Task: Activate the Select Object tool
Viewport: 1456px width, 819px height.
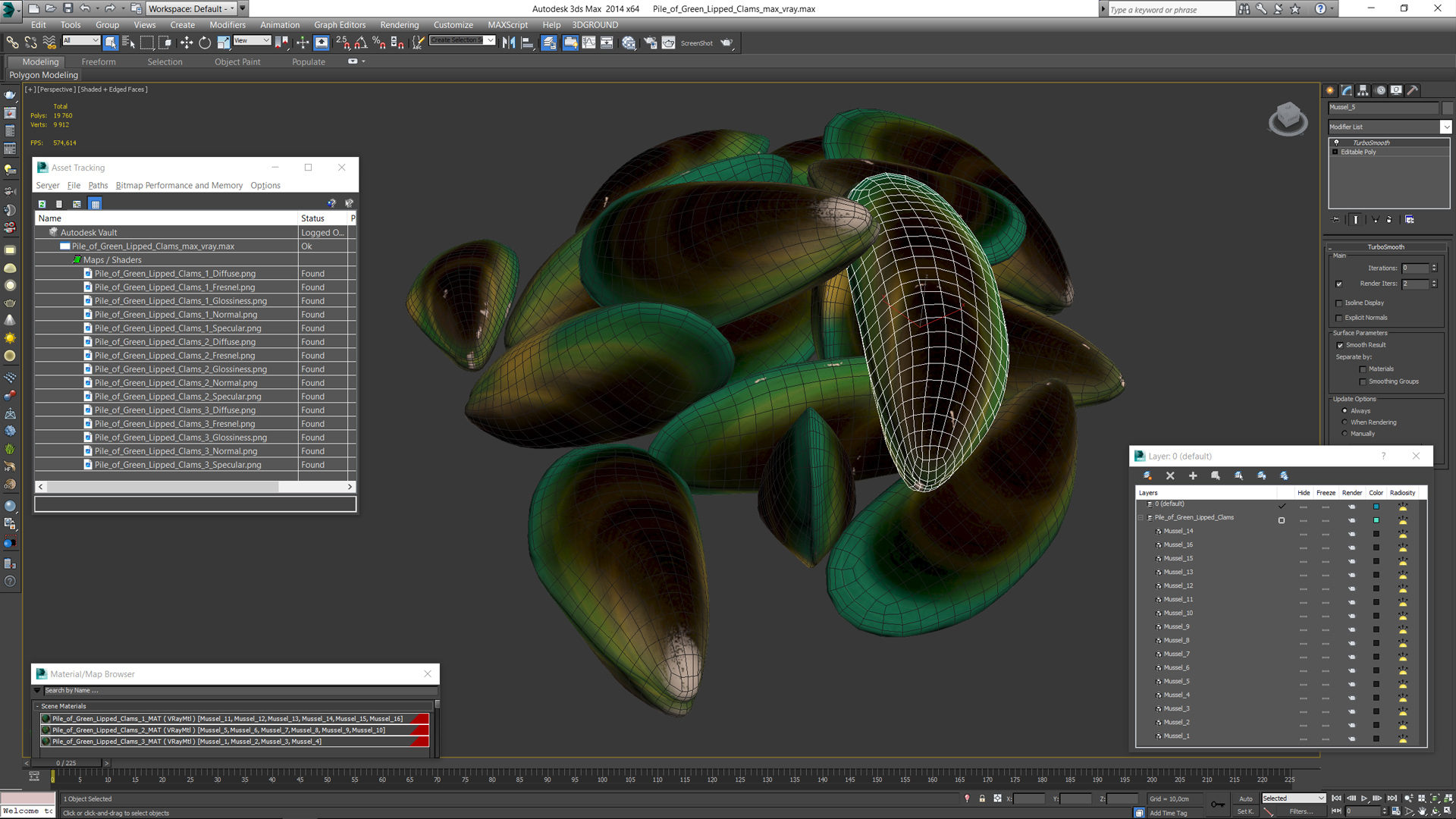Action: coord(111,42)
